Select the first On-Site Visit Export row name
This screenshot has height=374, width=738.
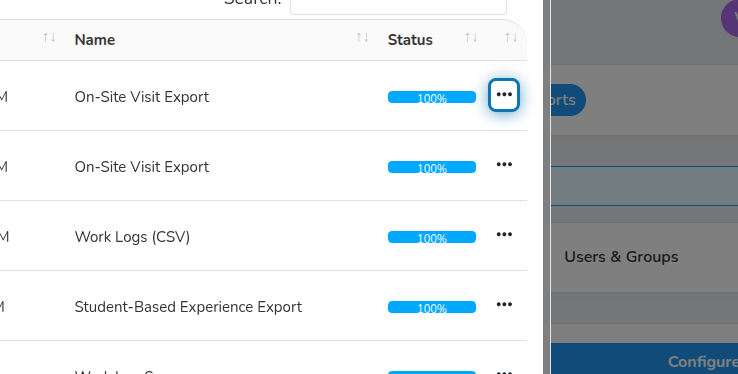[142, 97]
